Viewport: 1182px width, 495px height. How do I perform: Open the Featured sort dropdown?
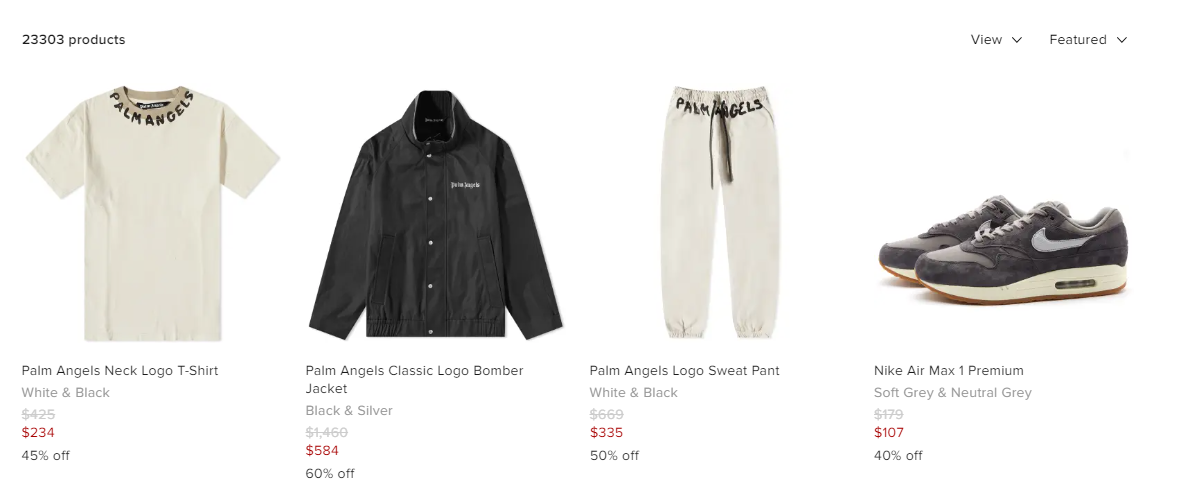point(1088,40)
